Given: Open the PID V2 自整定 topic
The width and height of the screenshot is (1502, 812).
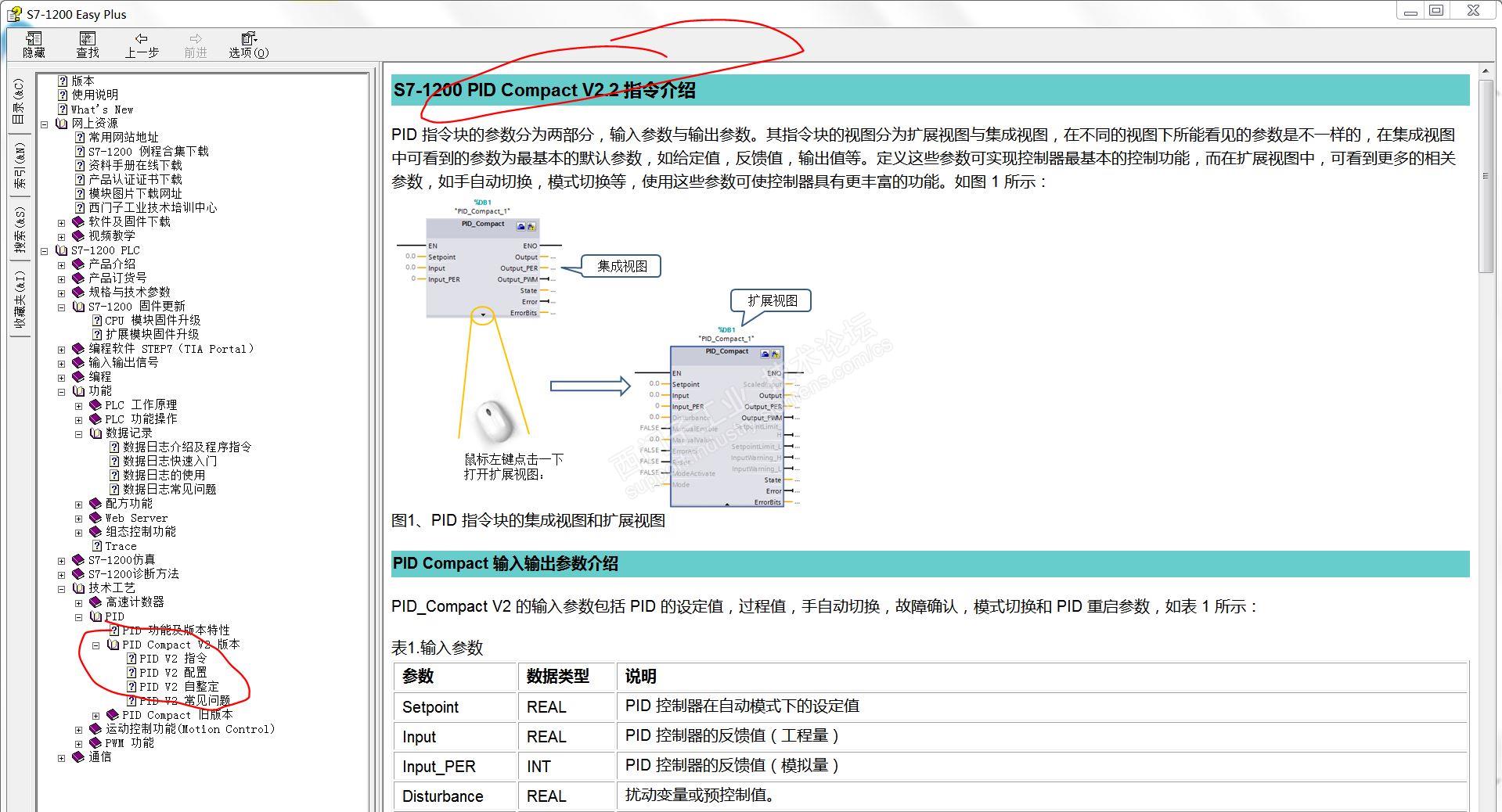Looking at the screenshot, I should [179, 687].
